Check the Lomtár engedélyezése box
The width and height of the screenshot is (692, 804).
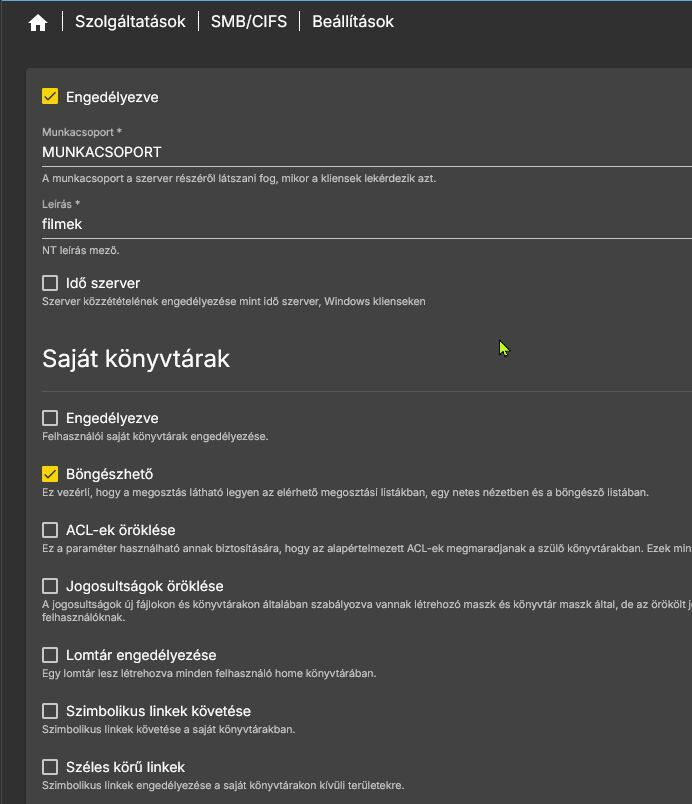[50, 655]
